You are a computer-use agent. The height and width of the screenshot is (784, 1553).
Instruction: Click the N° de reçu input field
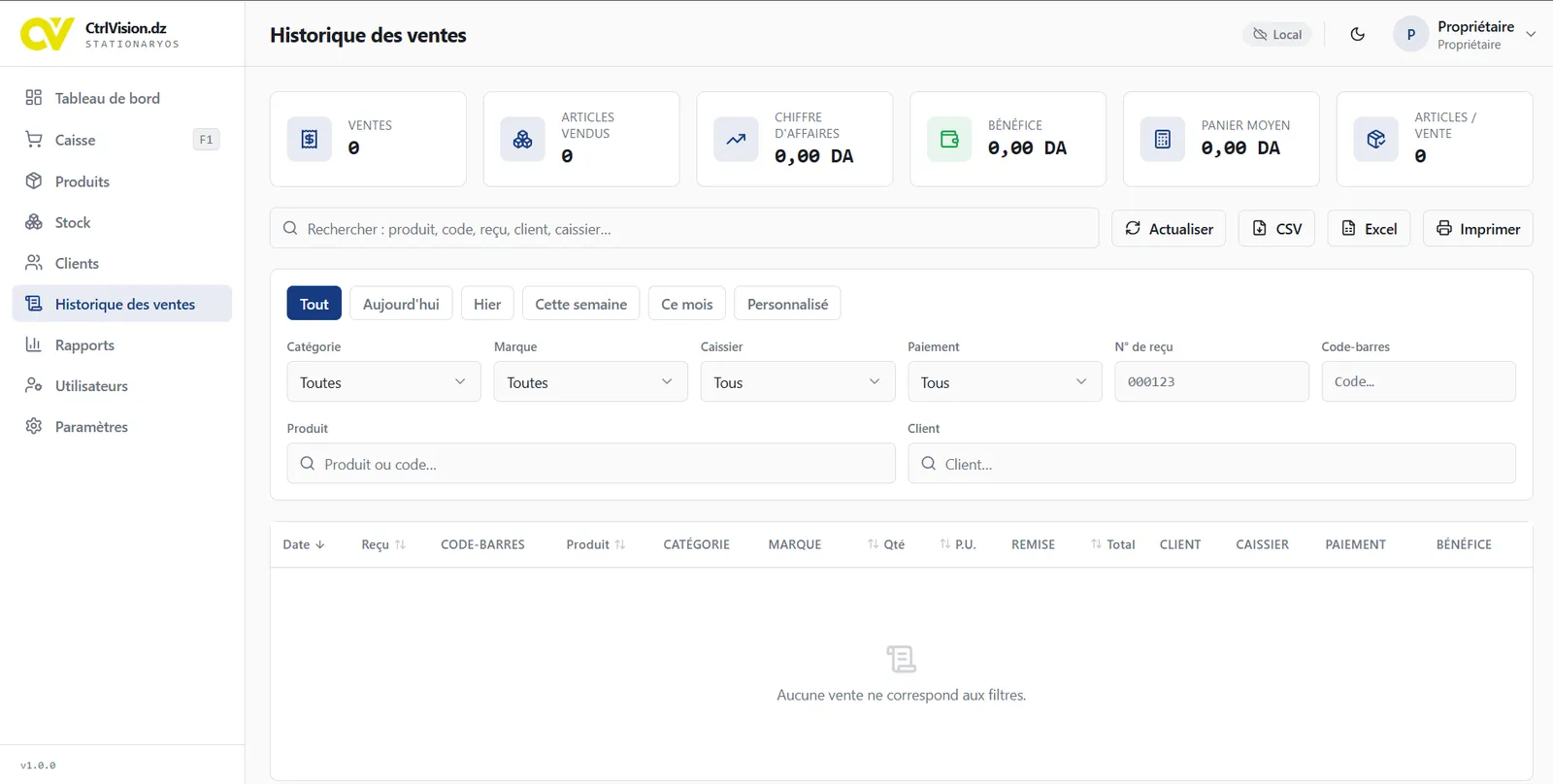pyautogui.click(x=1211, y=381)
